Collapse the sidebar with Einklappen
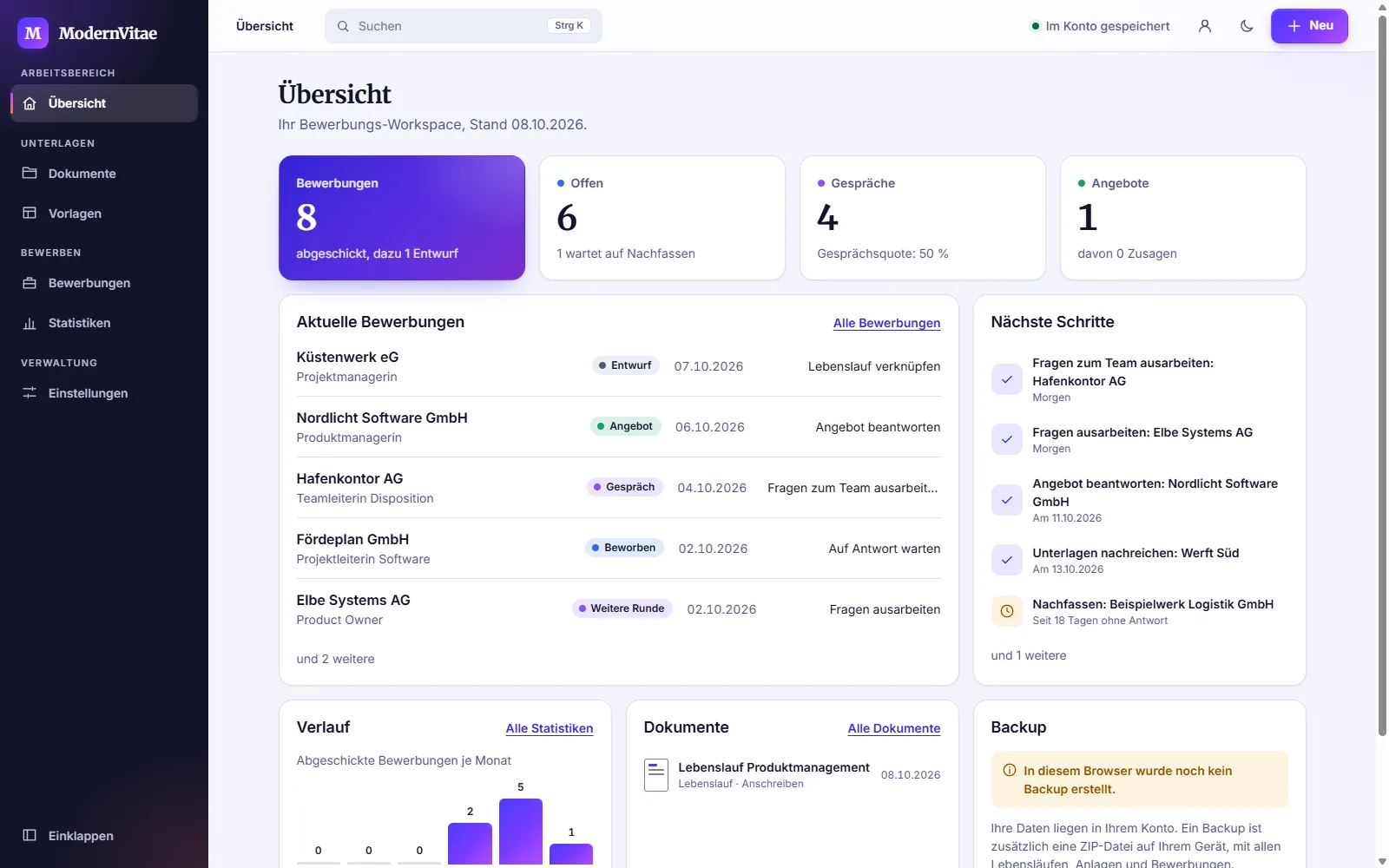 [x=104, y=836]
